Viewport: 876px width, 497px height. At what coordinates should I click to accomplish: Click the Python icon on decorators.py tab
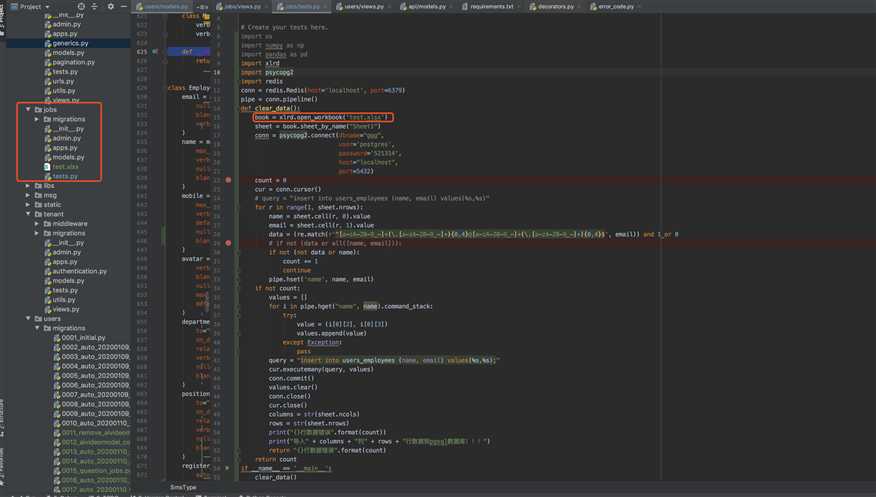point(532,7)
